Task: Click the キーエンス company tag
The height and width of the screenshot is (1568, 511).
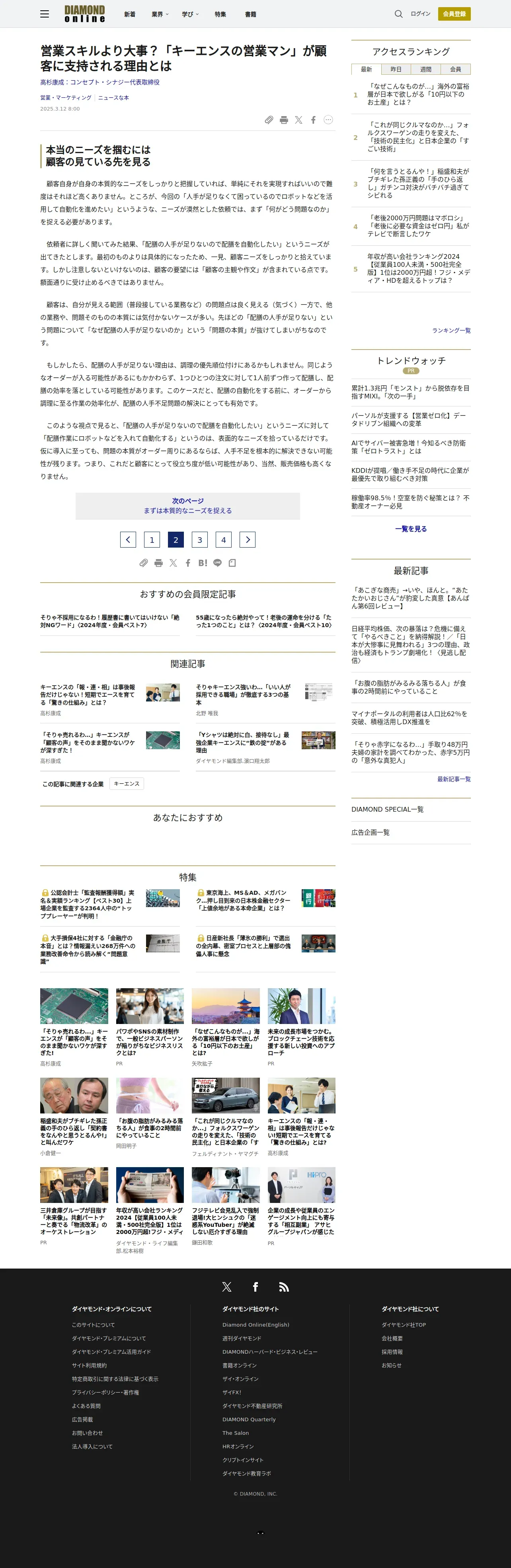Action: [127, 784]
